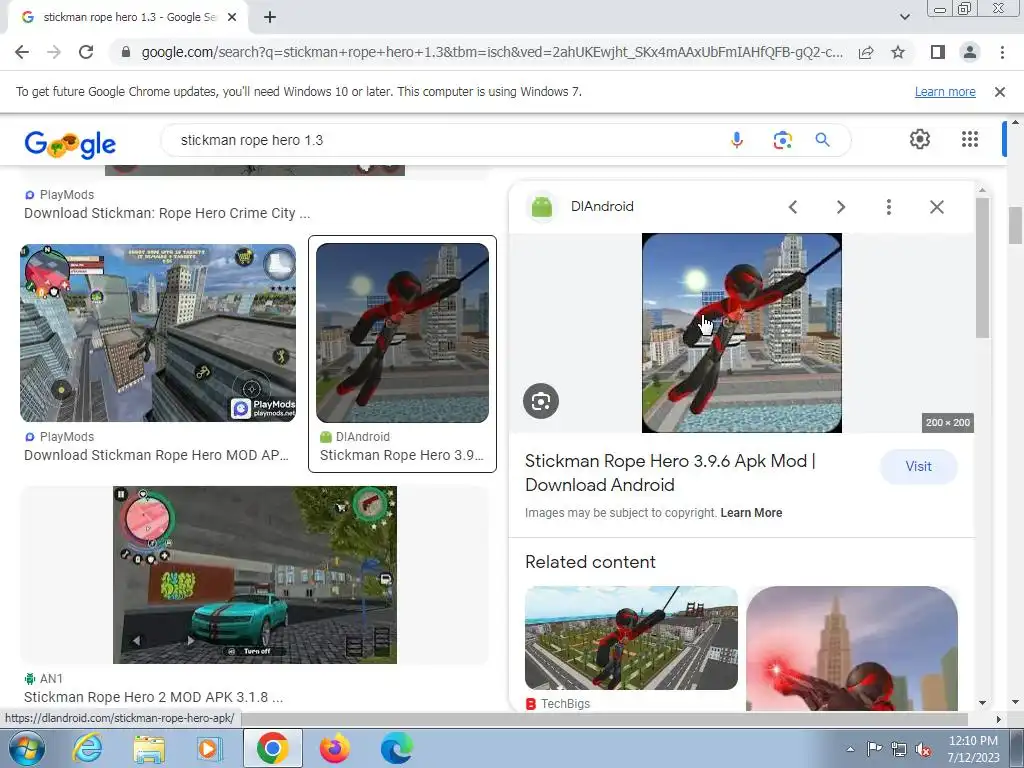Click the forward navigation arrow
This screenshot has height=768, width=1024.
click(54, 52)
